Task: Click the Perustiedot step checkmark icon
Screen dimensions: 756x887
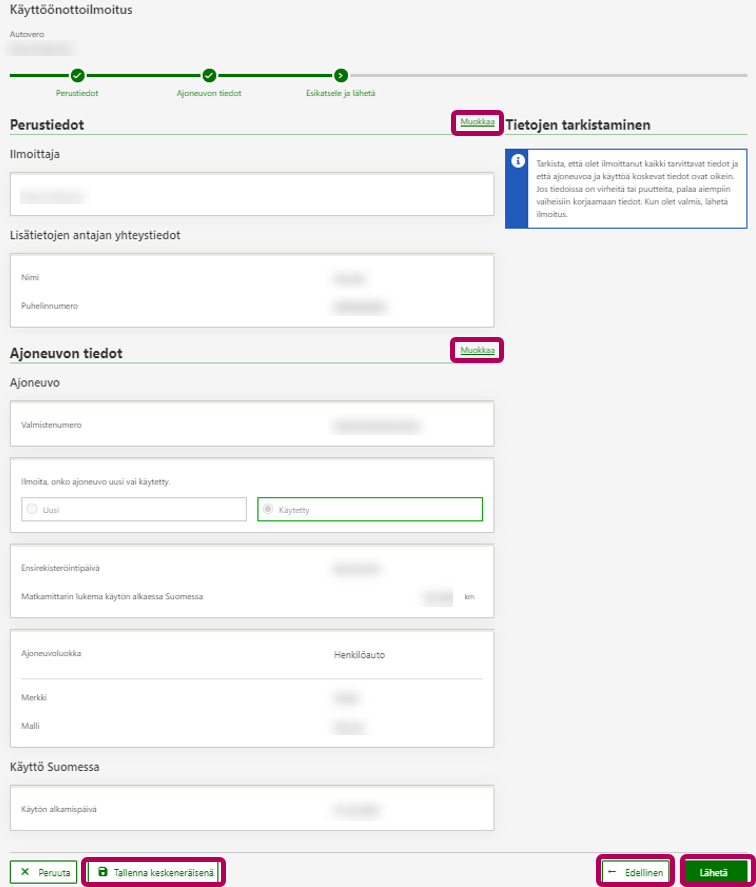Action: point(77,75)
